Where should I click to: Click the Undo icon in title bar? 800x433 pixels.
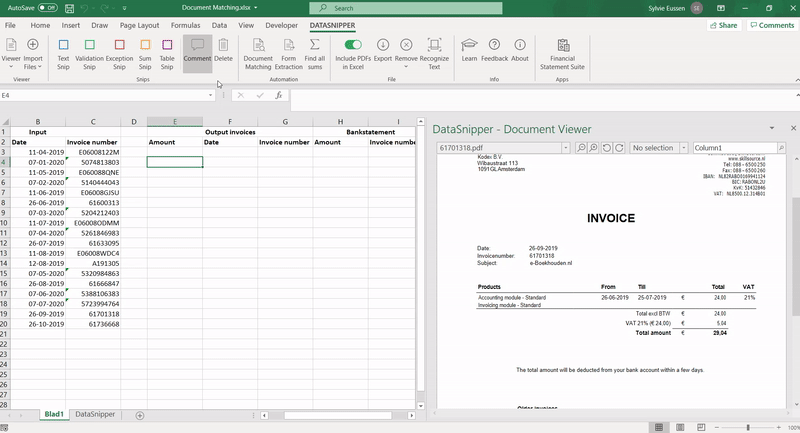(85, 8)
